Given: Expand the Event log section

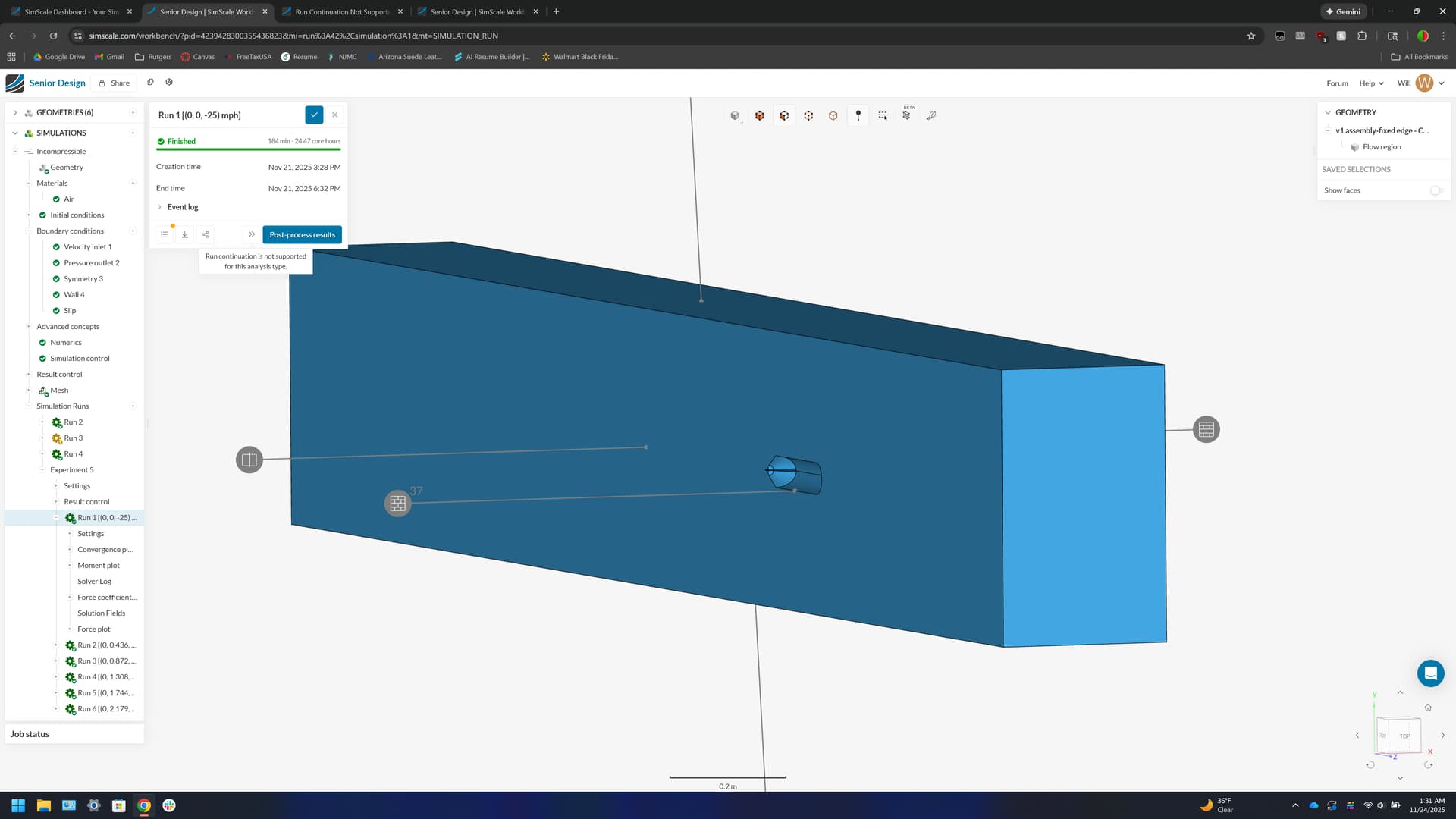Looking at the screenshot, I should click(182, 207).
